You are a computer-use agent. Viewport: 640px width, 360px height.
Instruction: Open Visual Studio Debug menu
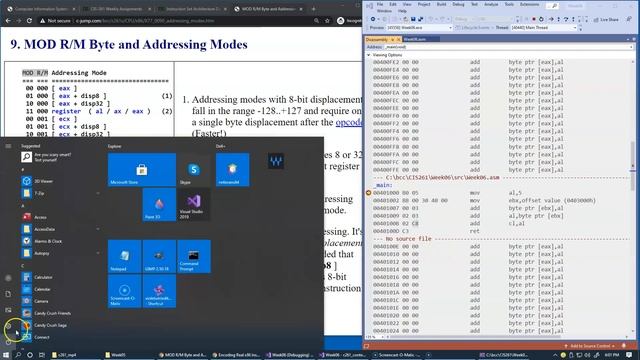pos(458,4)
